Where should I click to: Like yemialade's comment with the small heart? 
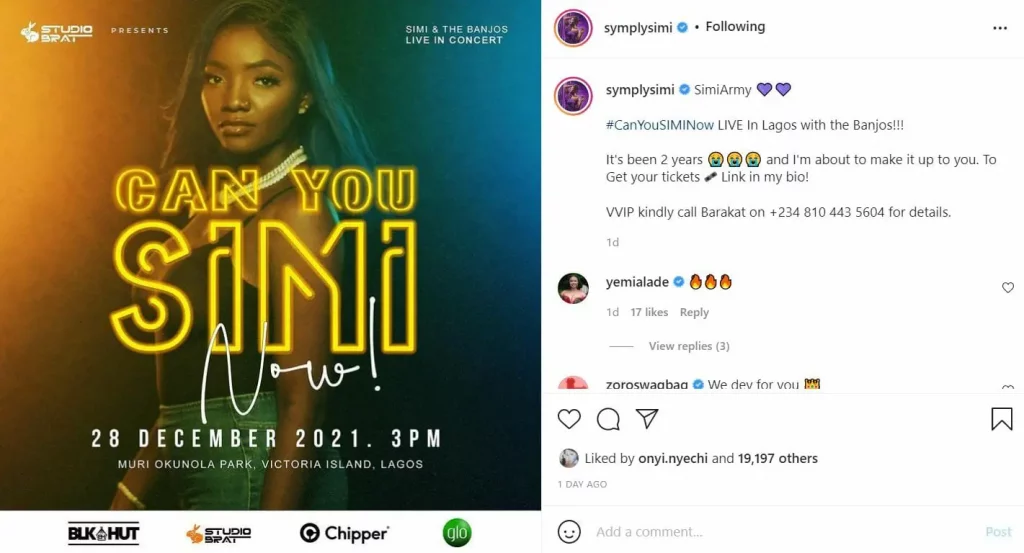[x=1008, y=287]
